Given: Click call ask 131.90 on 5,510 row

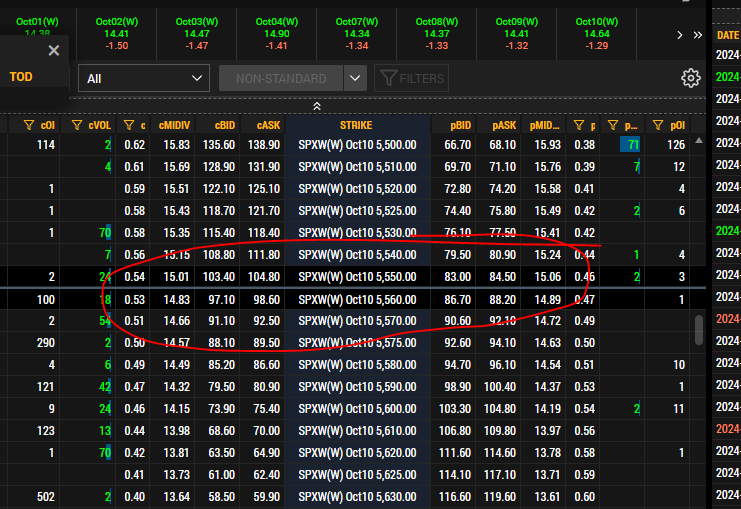Looking at the screenshot, I should click(x=264, y=167).
